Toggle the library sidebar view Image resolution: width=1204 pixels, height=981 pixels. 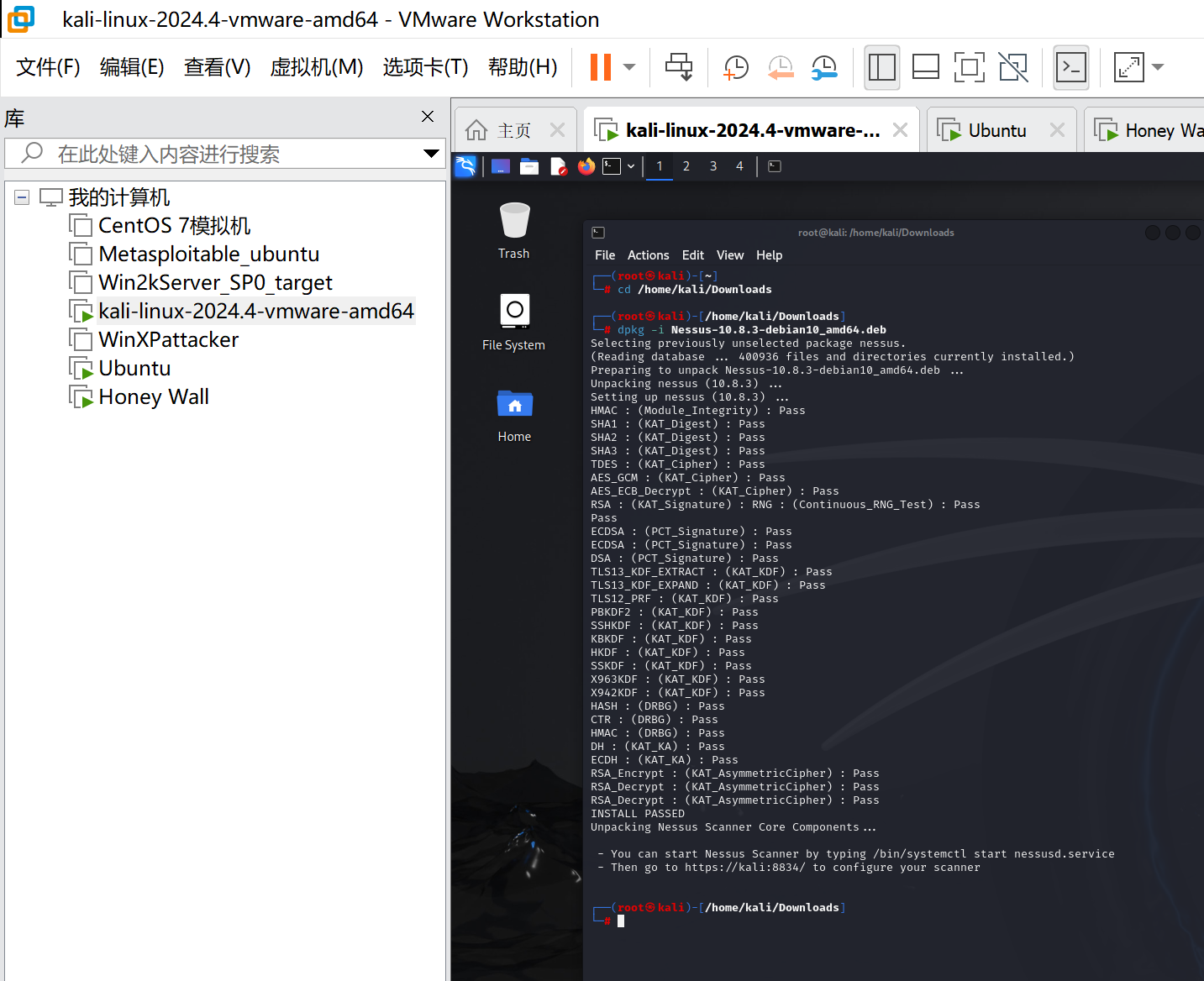pyautogui.click(x=882, y=67)
